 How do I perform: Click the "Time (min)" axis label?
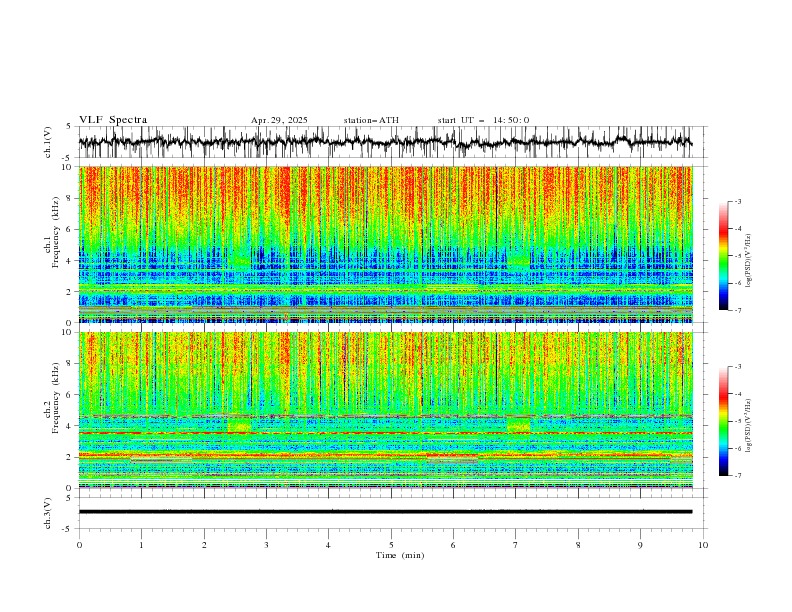pos(400,555)
